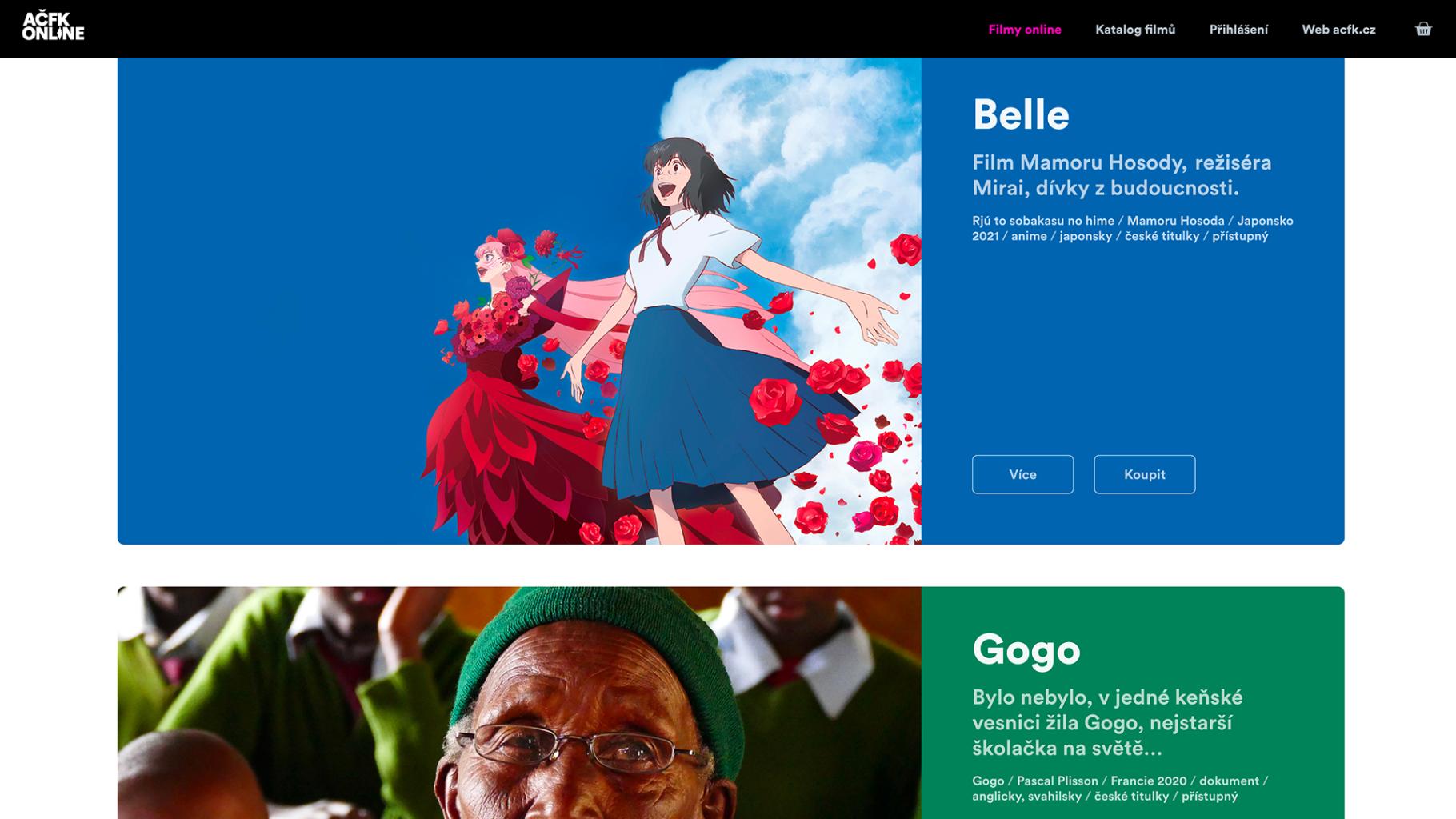The height and width of the screenshot is (819, 1456).
Task: Click the Gogo metadata with Pascal Plisson
Action: 1120,788
